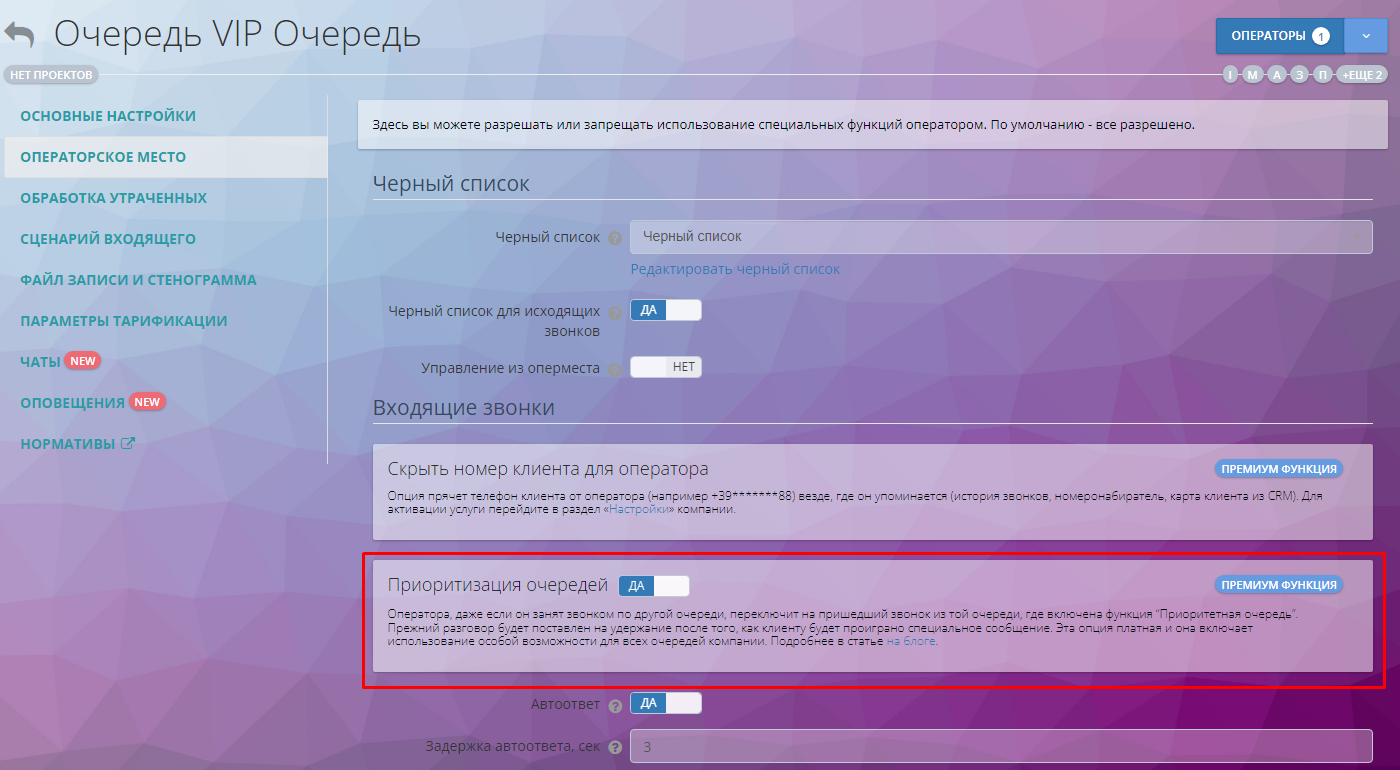Click the Очередь VIP Очередь page title
This screenshot has width=1400, height=770.
tap(237, 34)
